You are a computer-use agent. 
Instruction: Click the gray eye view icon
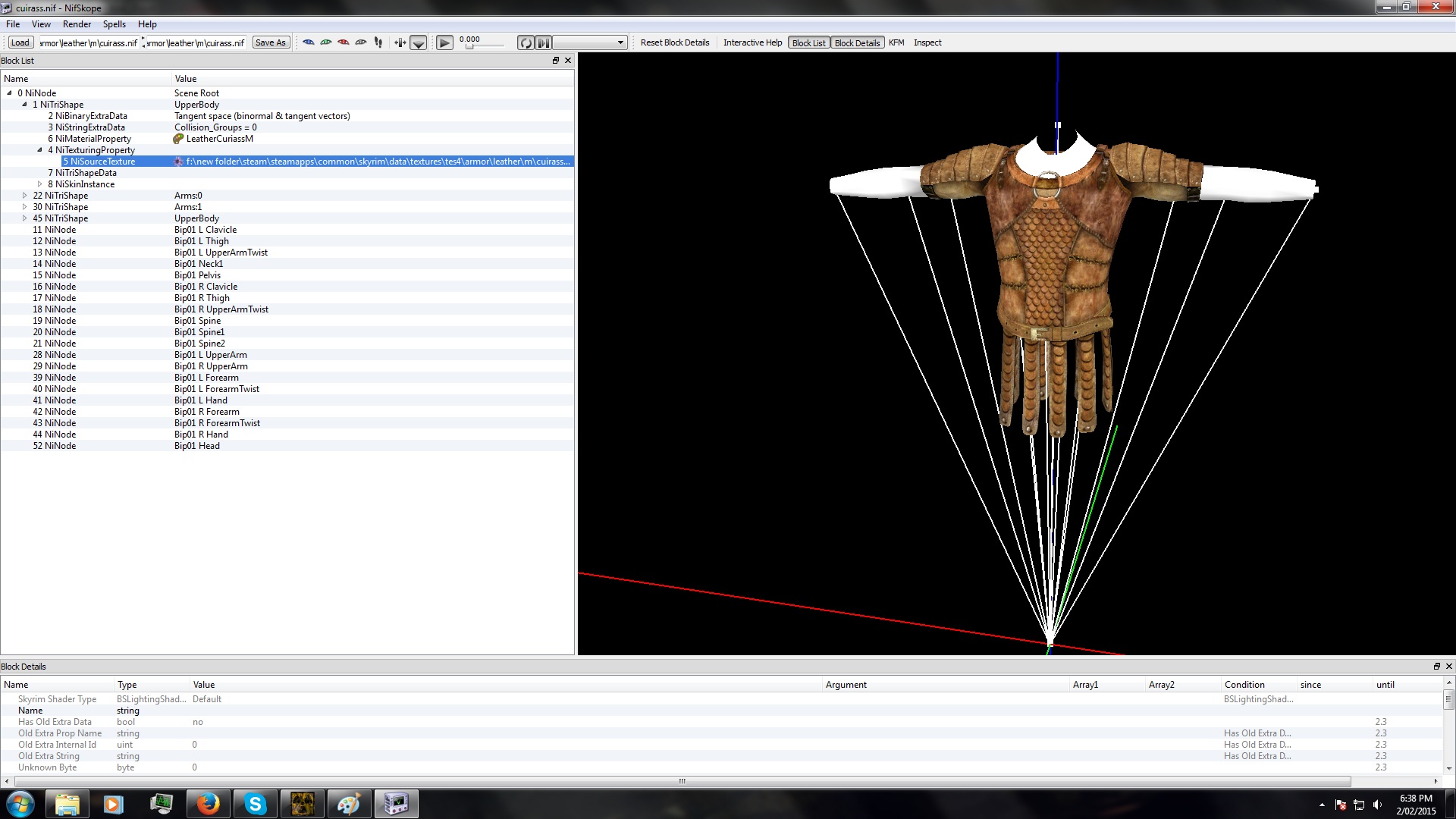pos(361,42)
